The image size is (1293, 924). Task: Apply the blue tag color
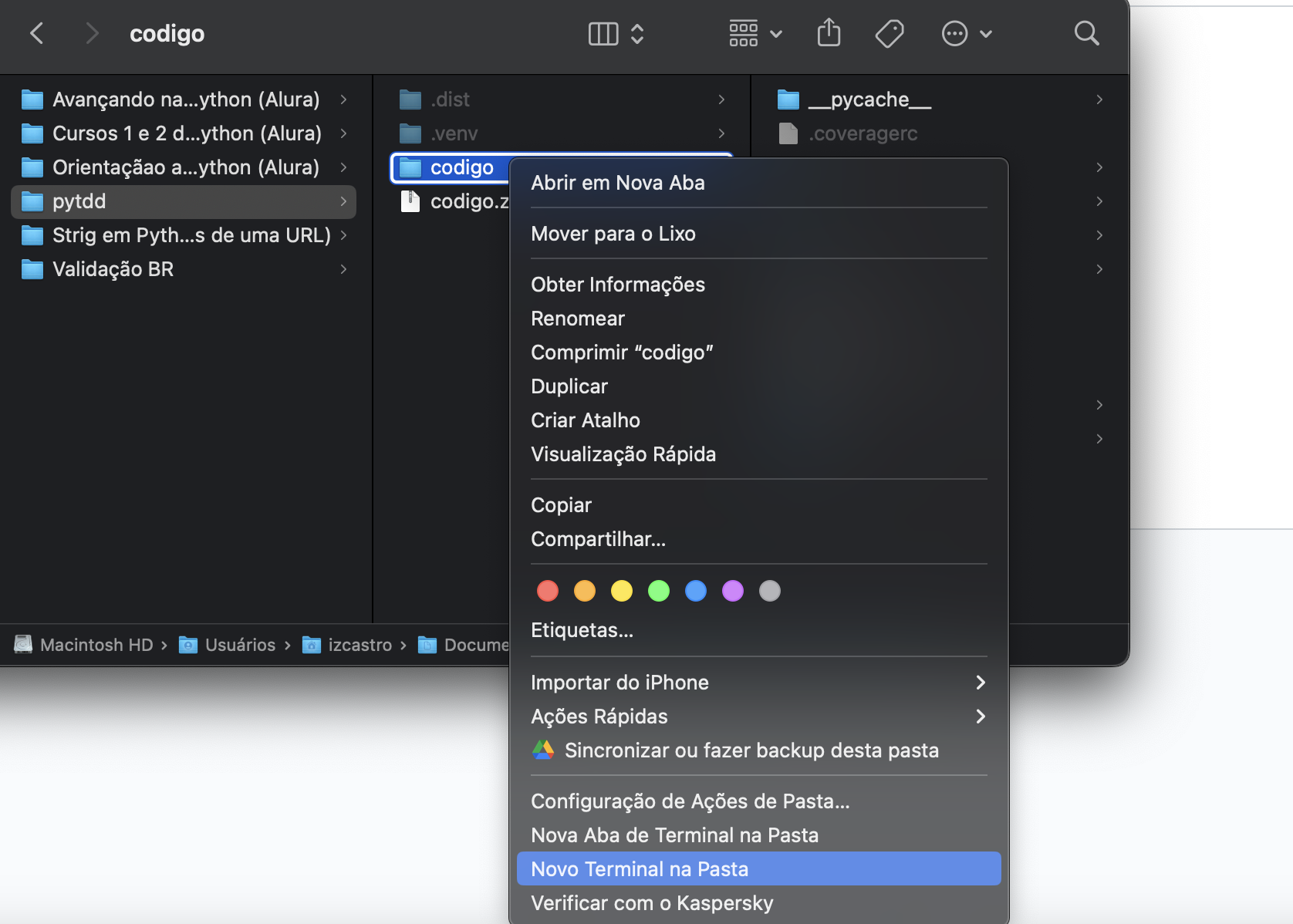coord(696,591)
